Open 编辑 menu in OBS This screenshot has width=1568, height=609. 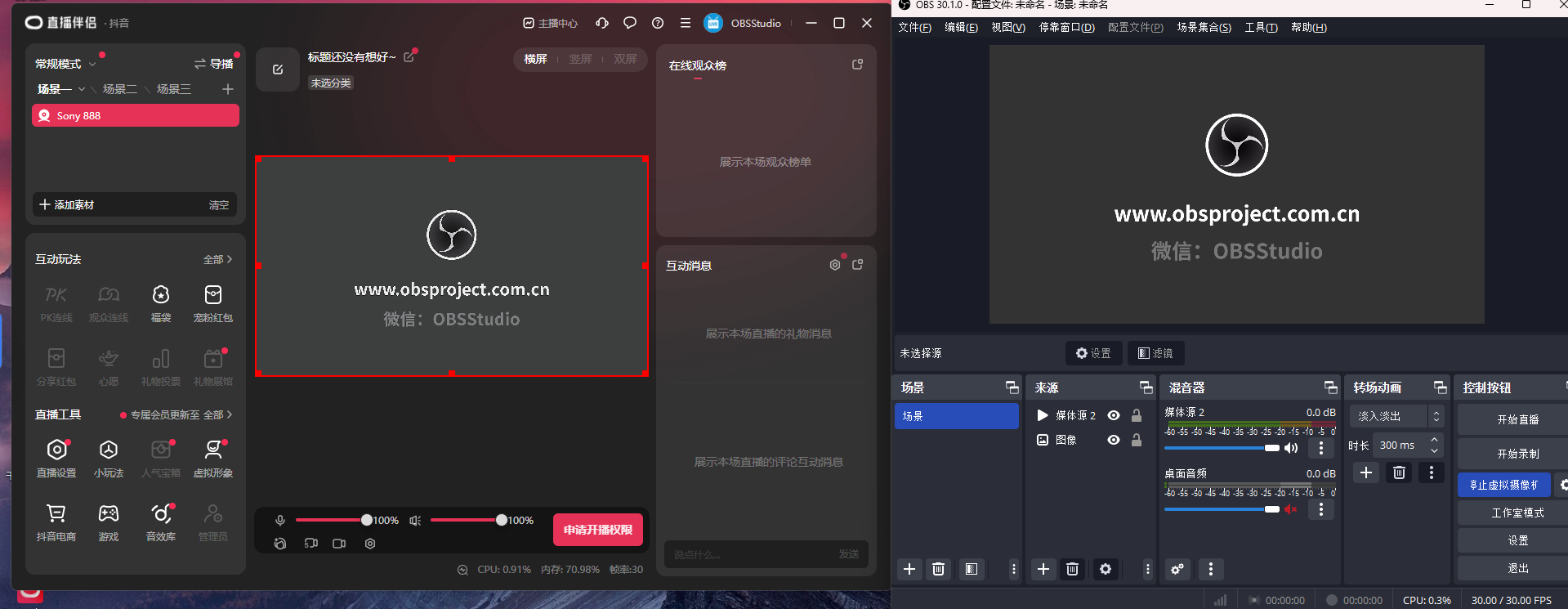click(961, 28)
